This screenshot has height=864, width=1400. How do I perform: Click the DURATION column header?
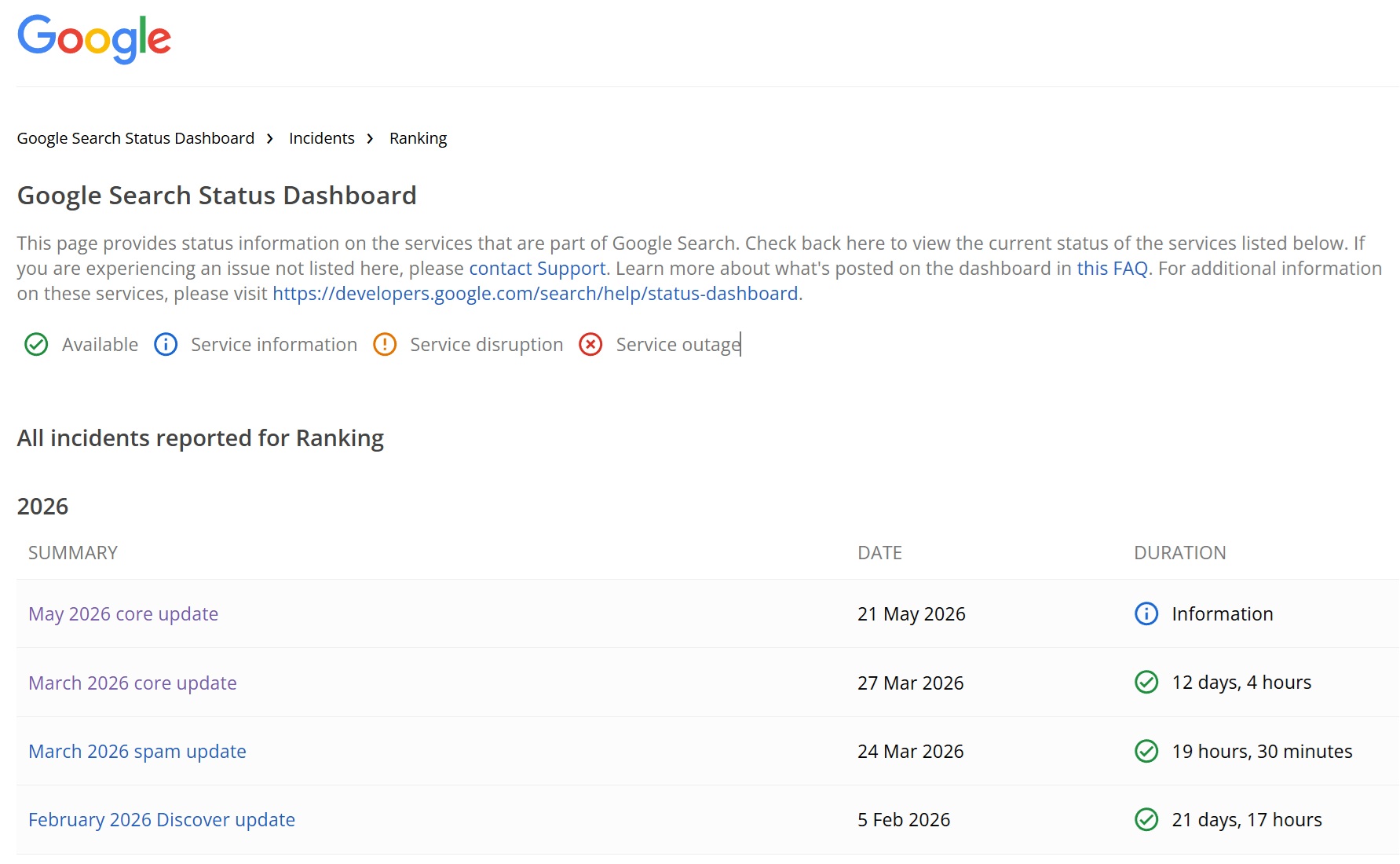coord(1180,553)
